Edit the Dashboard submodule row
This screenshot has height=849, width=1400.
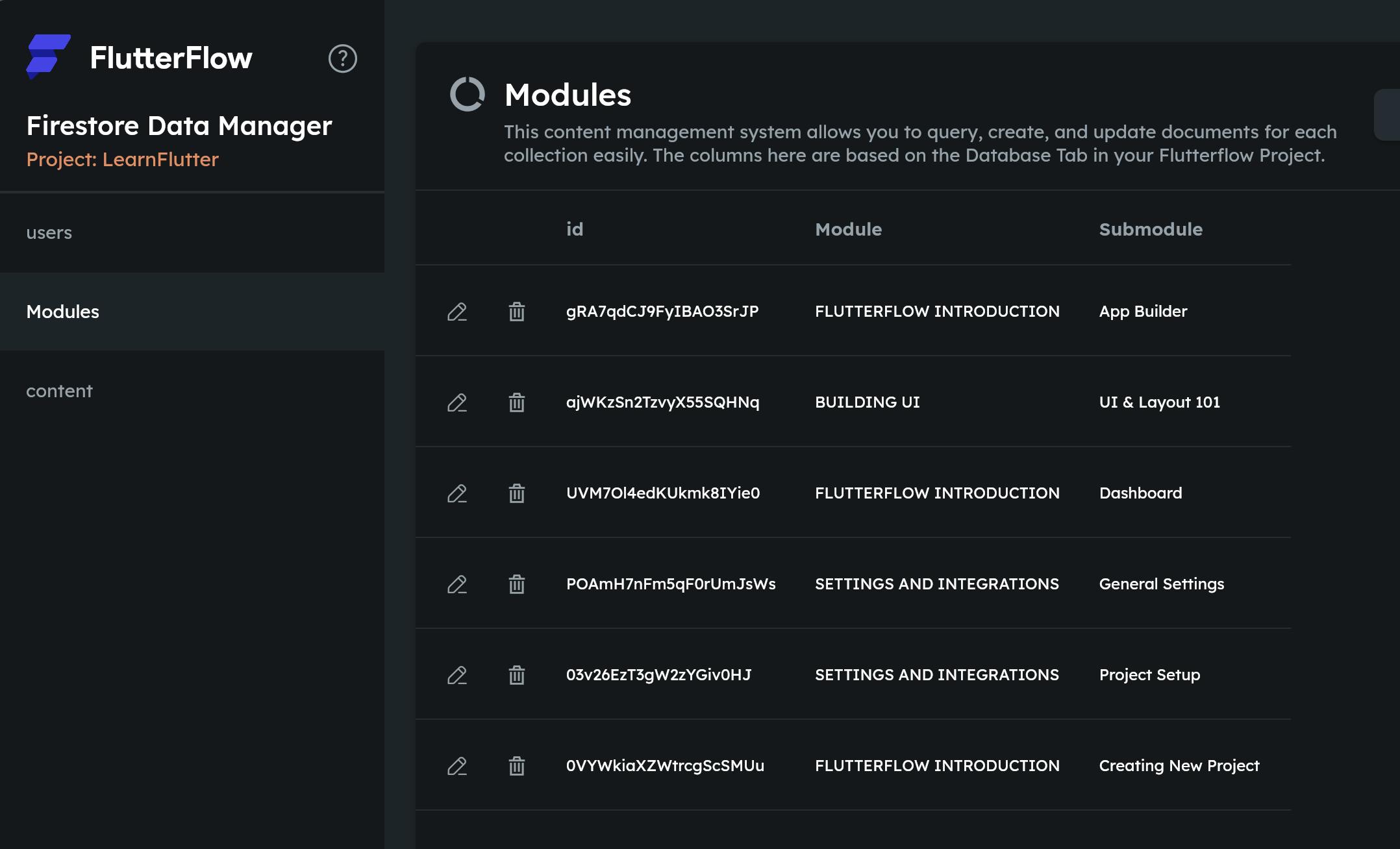[456, 493]
